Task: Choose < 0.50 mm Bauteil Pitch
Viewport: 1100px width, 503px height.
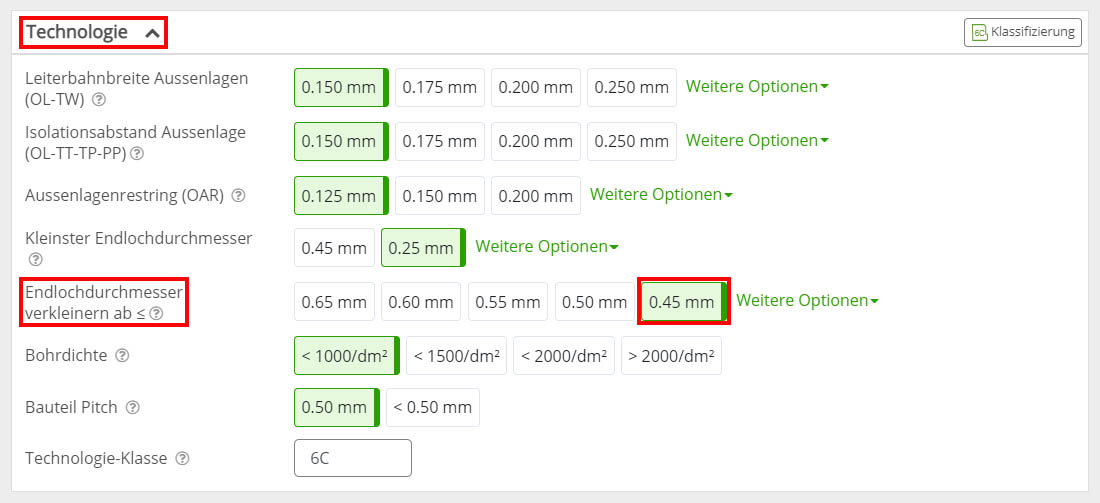Action: [432, 407]
